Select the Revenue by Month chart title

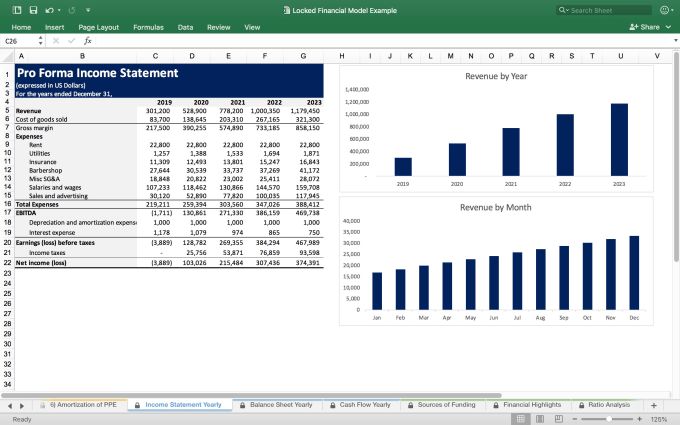(496, 207)
